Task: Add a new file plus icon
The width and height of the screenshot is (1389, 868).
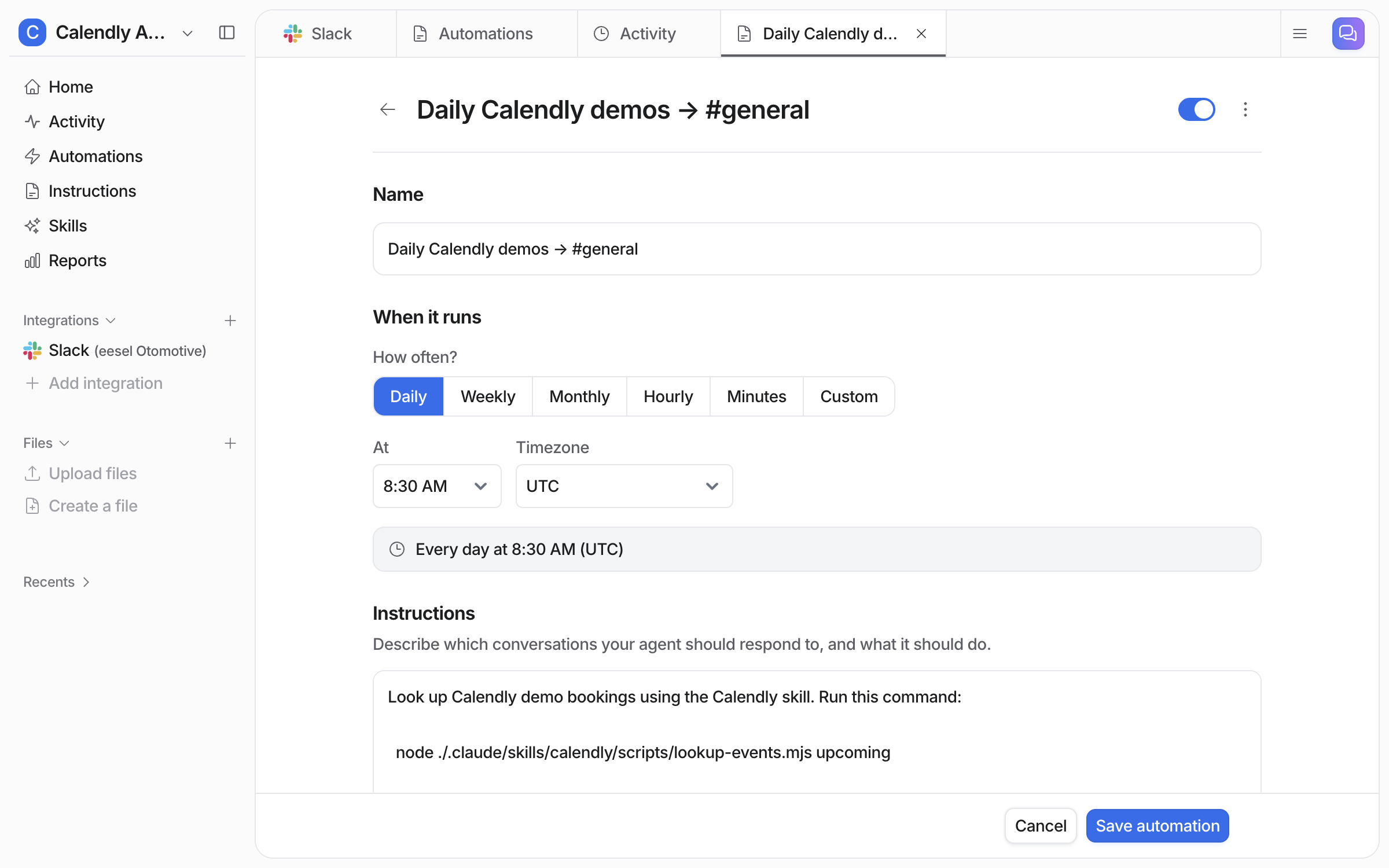Action: click(x=230, y=443)
